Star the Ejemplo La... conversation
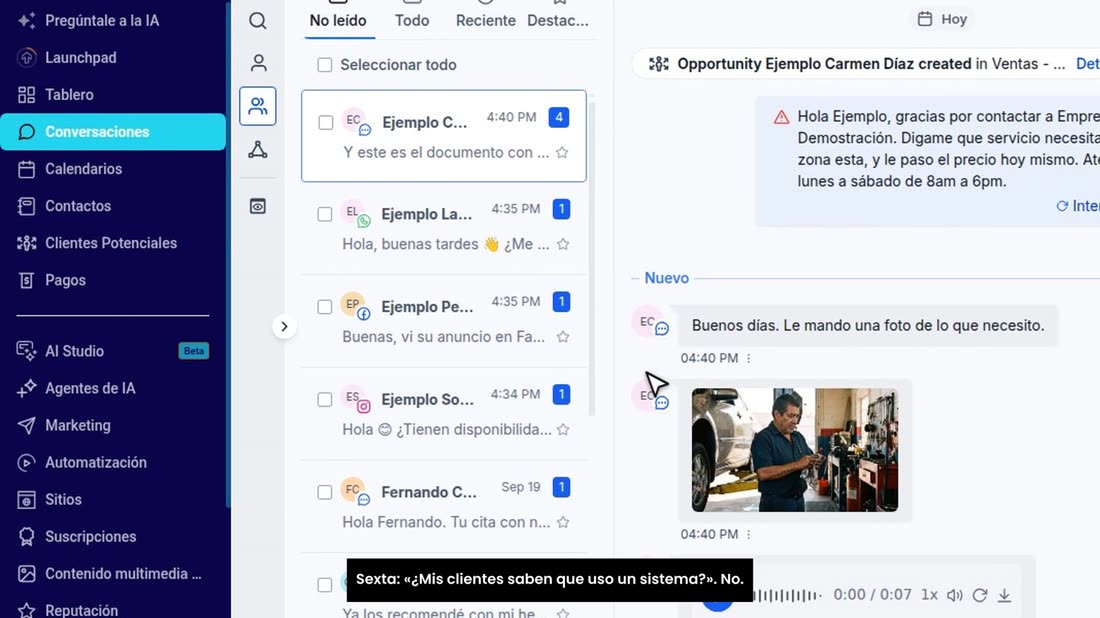 [563, 244]
